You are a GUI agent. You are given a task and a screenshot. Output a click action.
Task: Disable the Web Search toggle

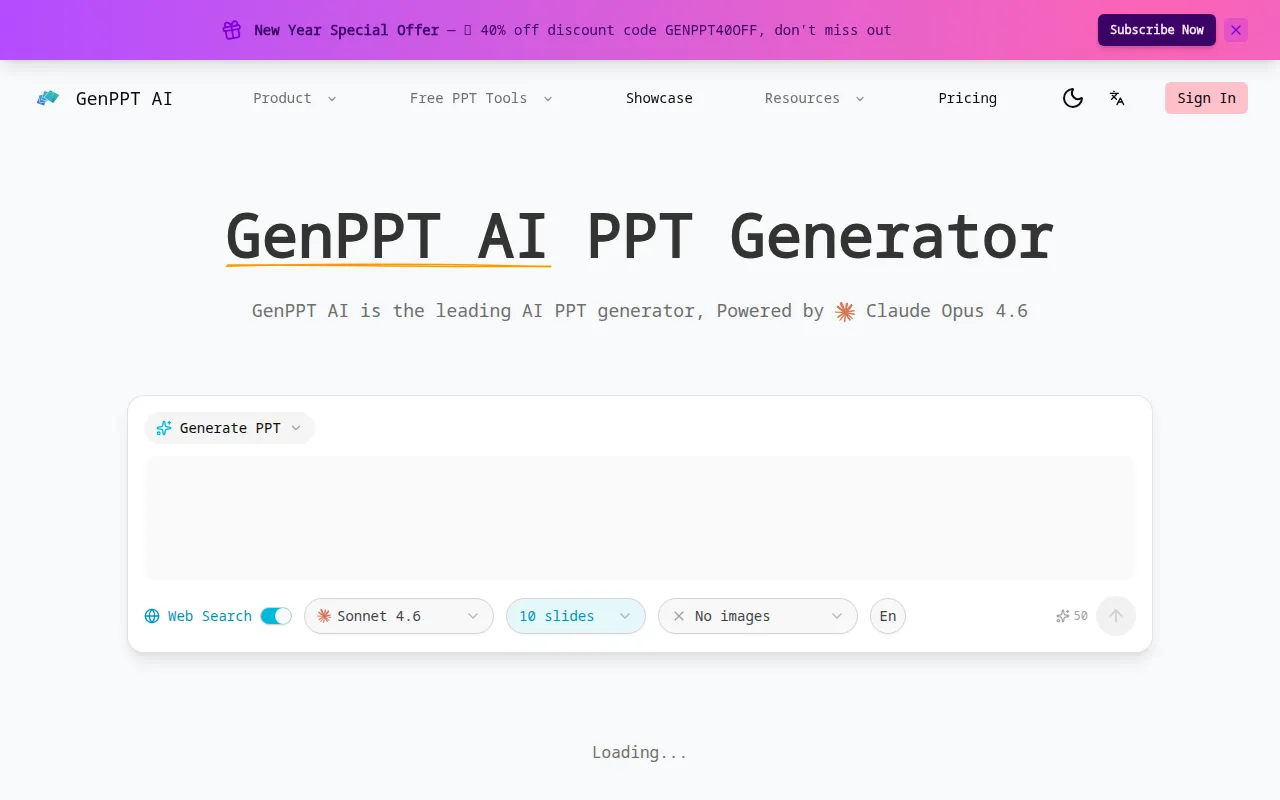(277, 616)
